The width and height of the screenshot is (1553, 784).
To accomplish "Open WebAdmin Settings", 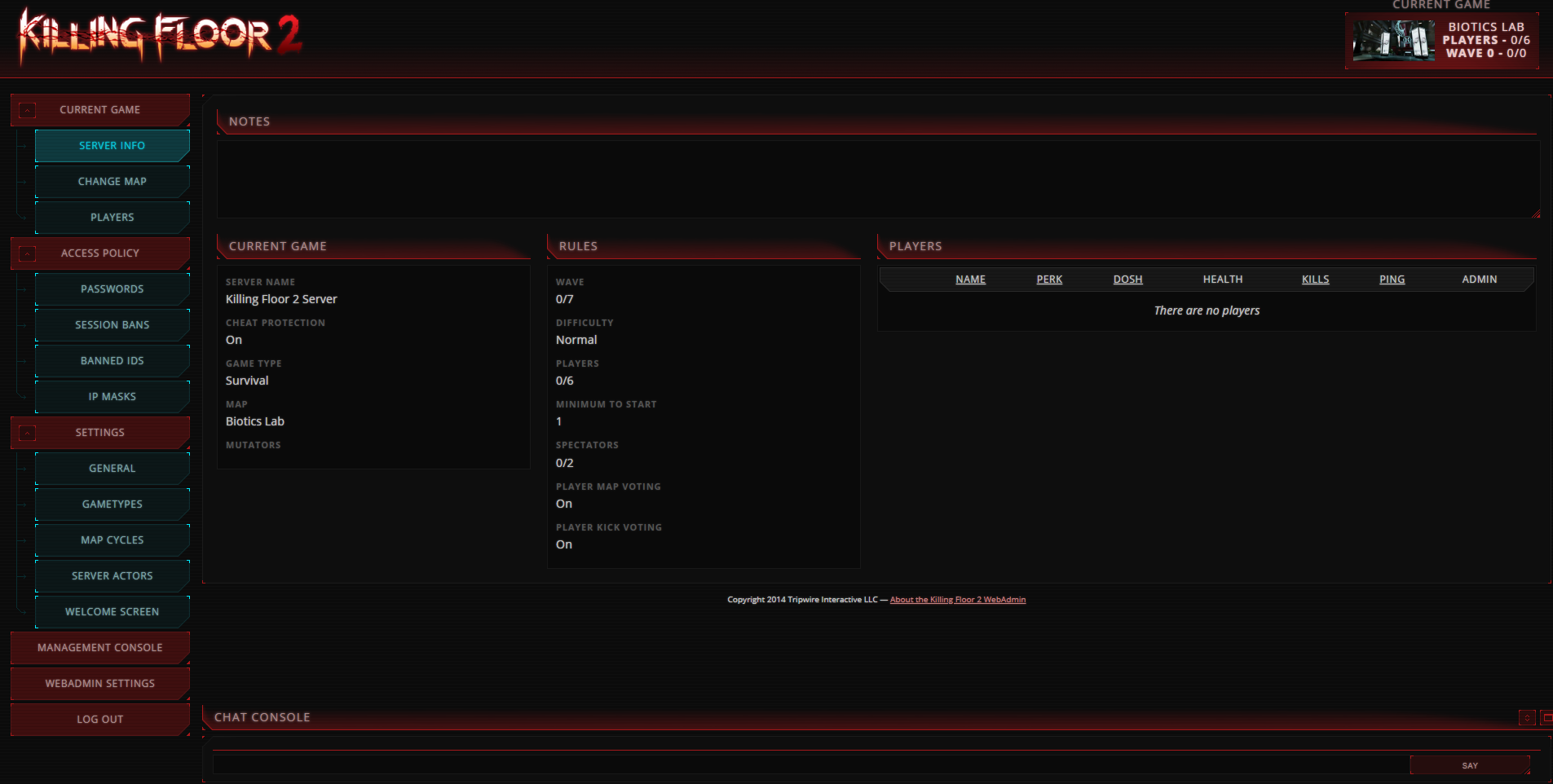I will pyautogui.click(x=100, y=684).
